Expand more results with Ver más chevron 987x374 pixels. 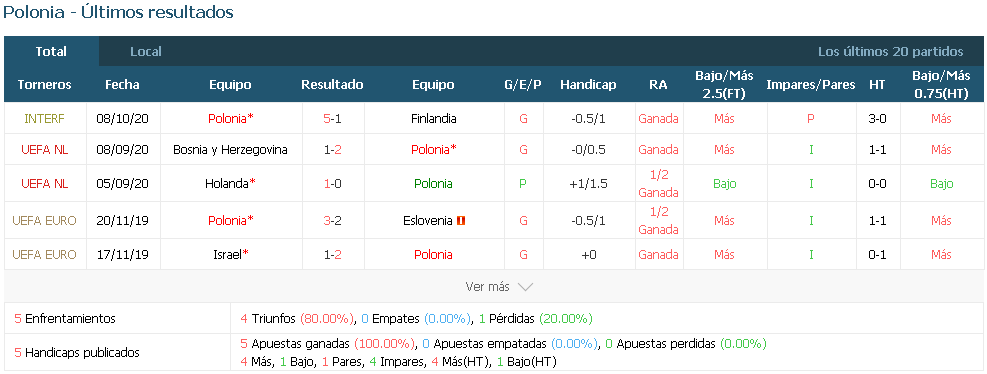[x=525, y=287]
